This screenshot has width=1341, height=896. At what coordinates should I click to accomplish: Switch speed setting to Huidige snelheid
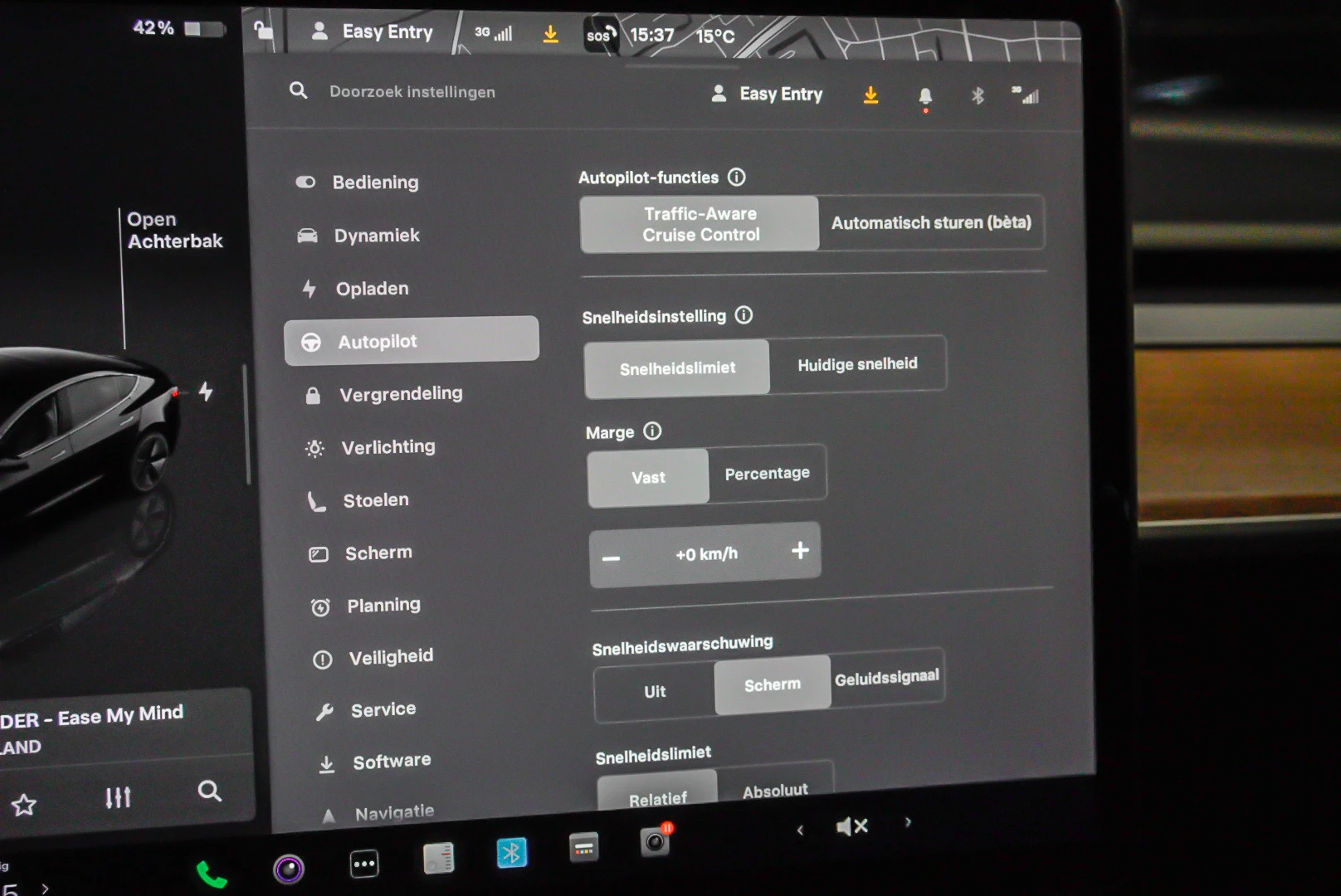click(x=858, y=363)
